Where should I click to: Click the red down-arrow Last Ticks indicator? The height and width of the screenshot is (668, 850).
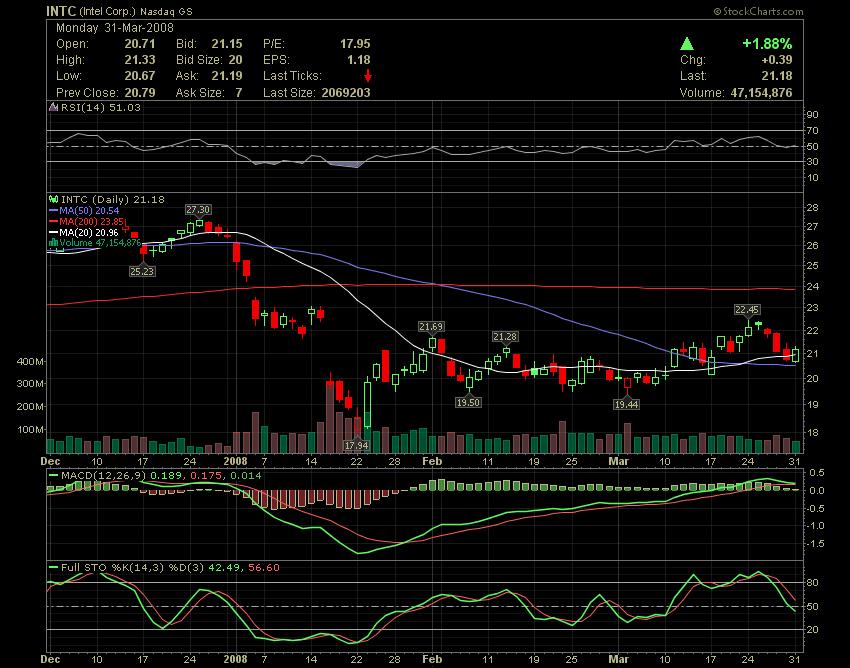coord(368,75)
